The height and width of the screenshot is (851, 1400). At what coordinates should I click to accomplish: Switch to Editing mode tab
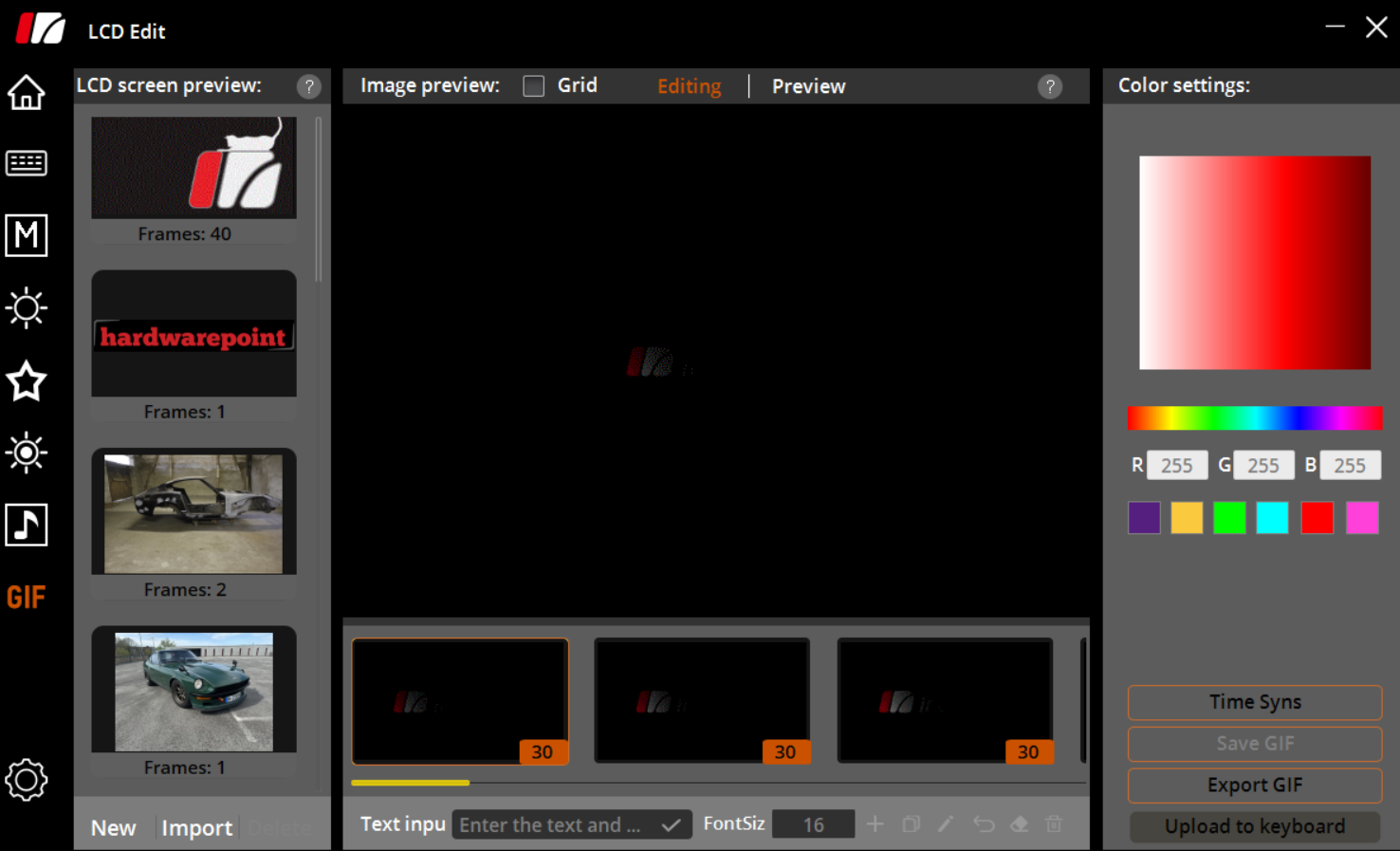[x=690, y=86]
